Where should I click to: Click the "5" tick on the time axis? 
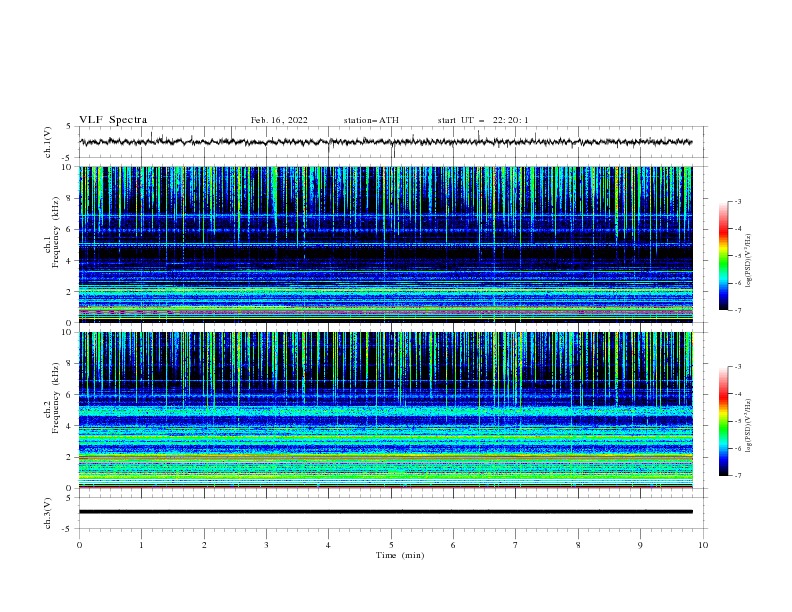pyautogui.click(x=391, y=545)
